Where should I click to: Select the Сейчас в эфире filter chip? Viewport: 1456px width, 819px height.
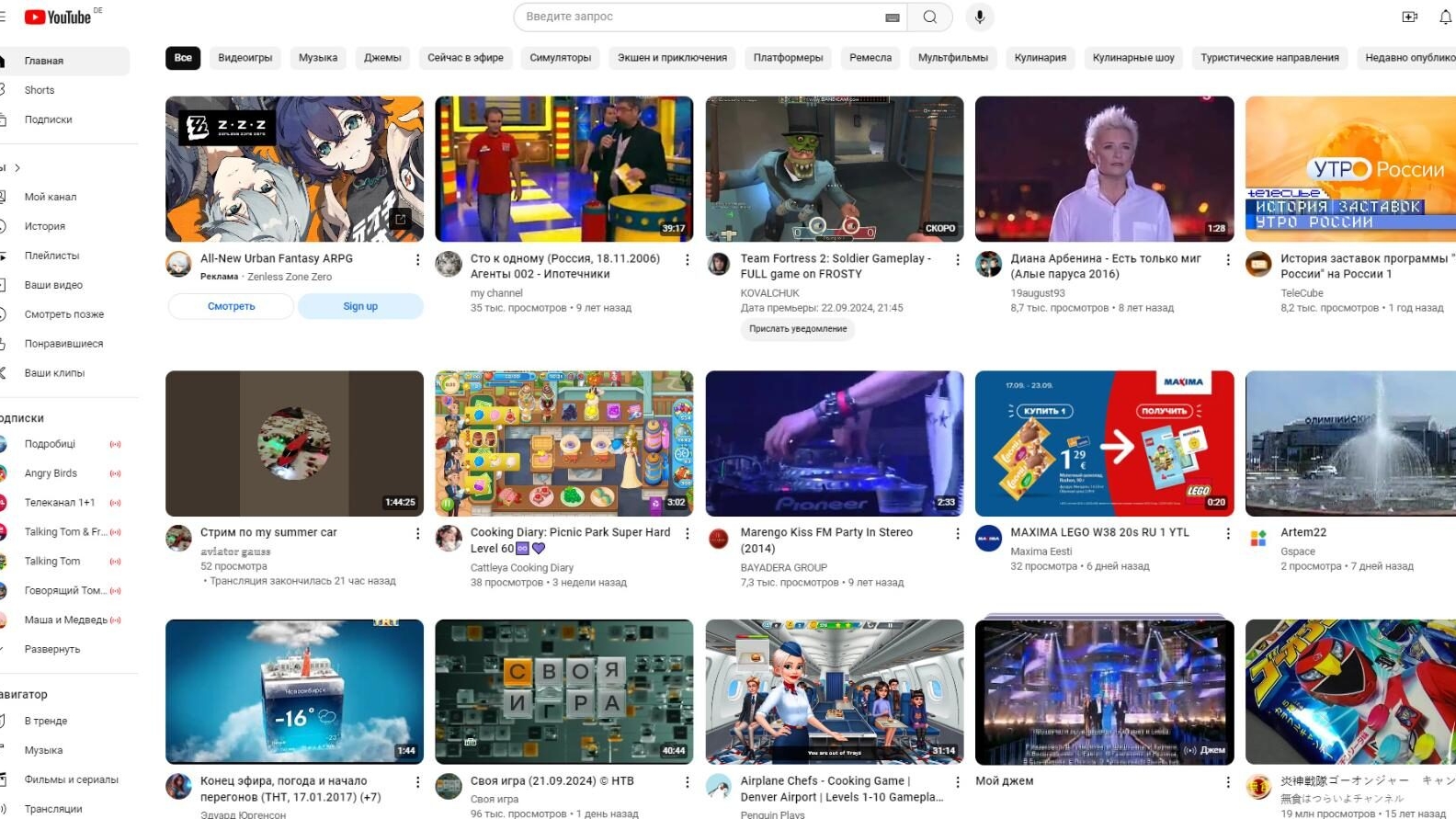click(x=465, y=58)
